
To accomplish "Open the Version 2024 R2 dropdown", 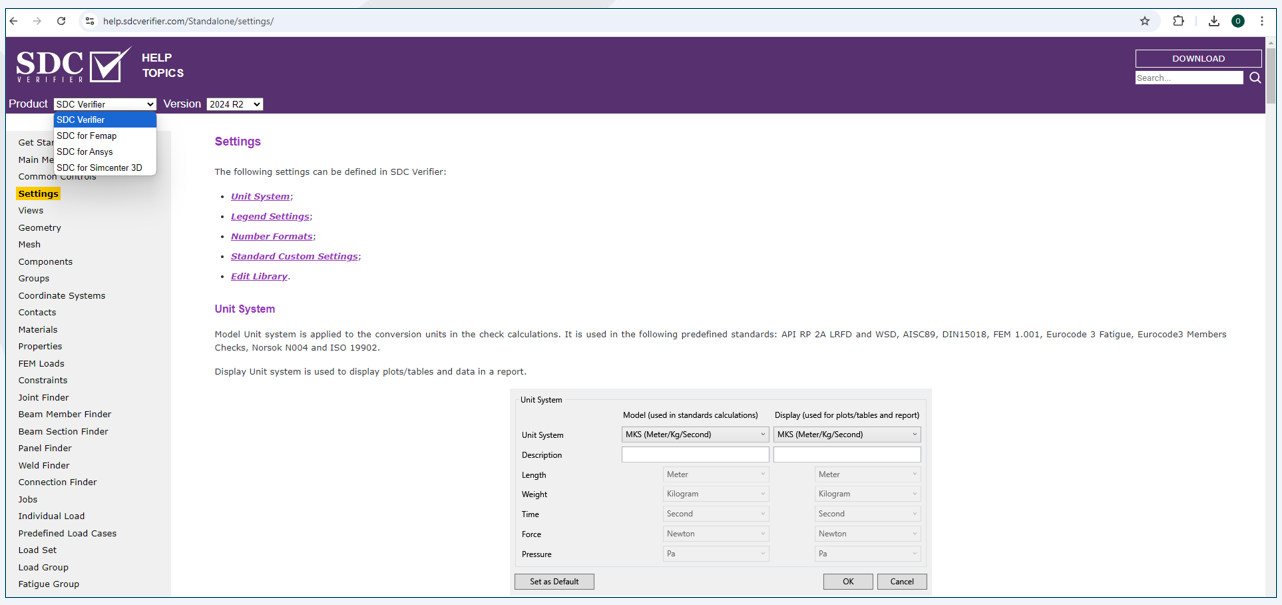I will tap(235, 104).
